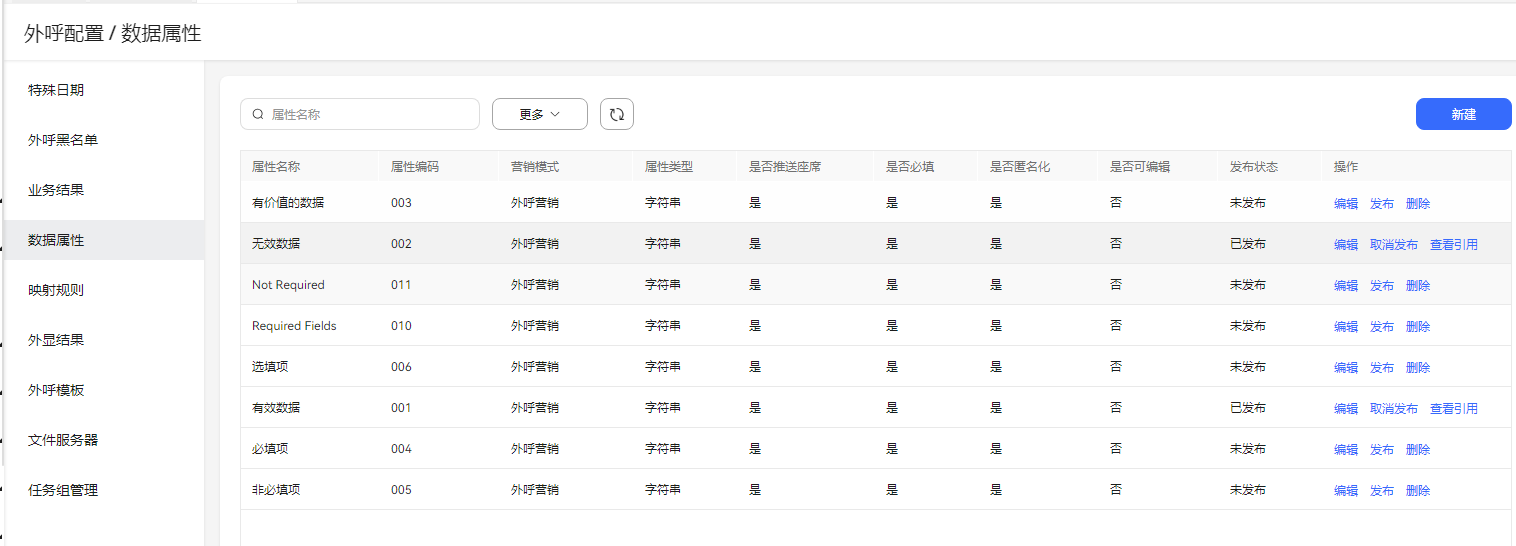Edit the 必填项 row

click(1346, 449)
